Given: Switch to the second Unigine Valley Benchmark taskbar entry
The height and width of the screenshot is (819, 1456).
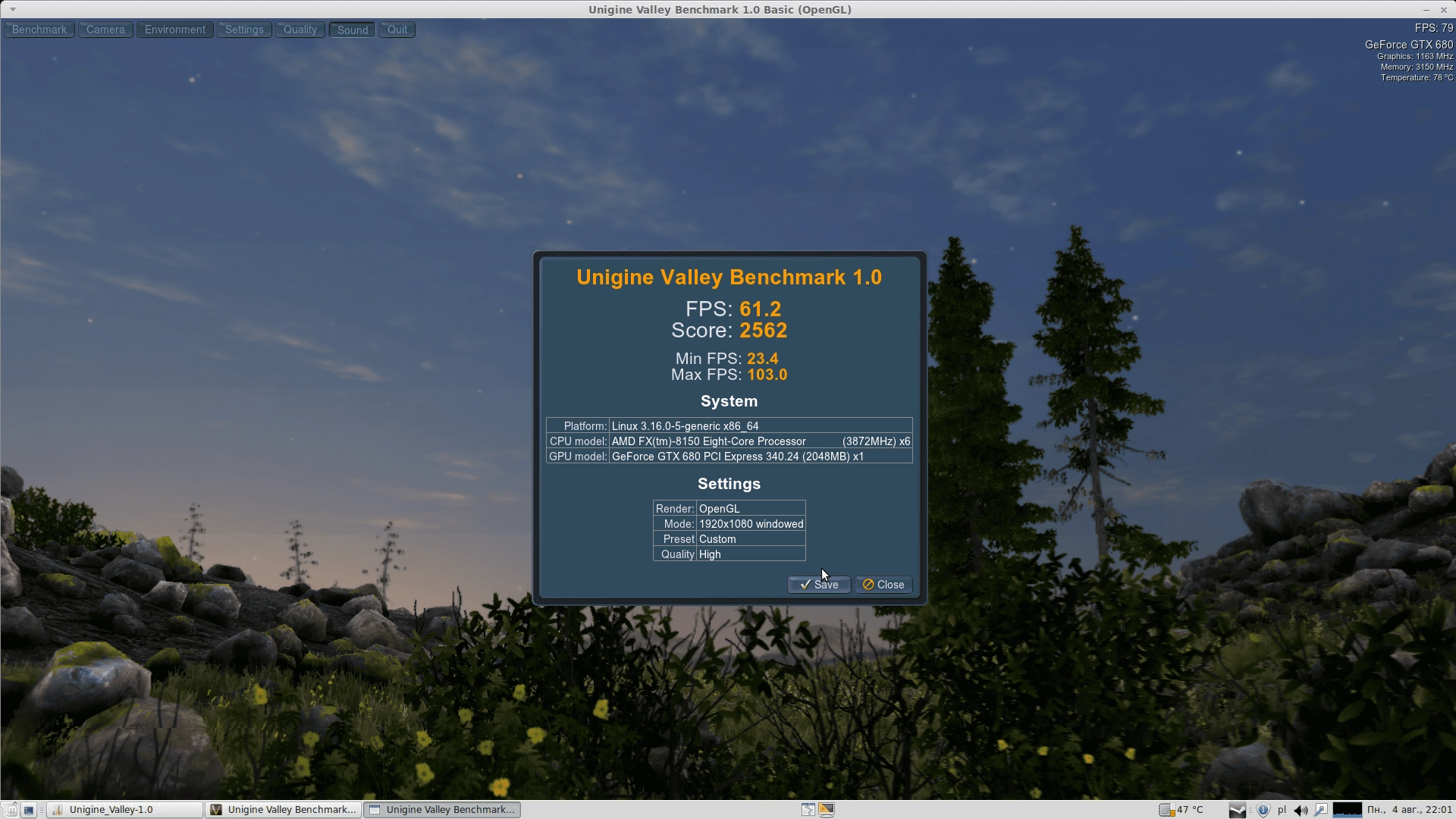Looking at the screenshot, I should [284, 809].
